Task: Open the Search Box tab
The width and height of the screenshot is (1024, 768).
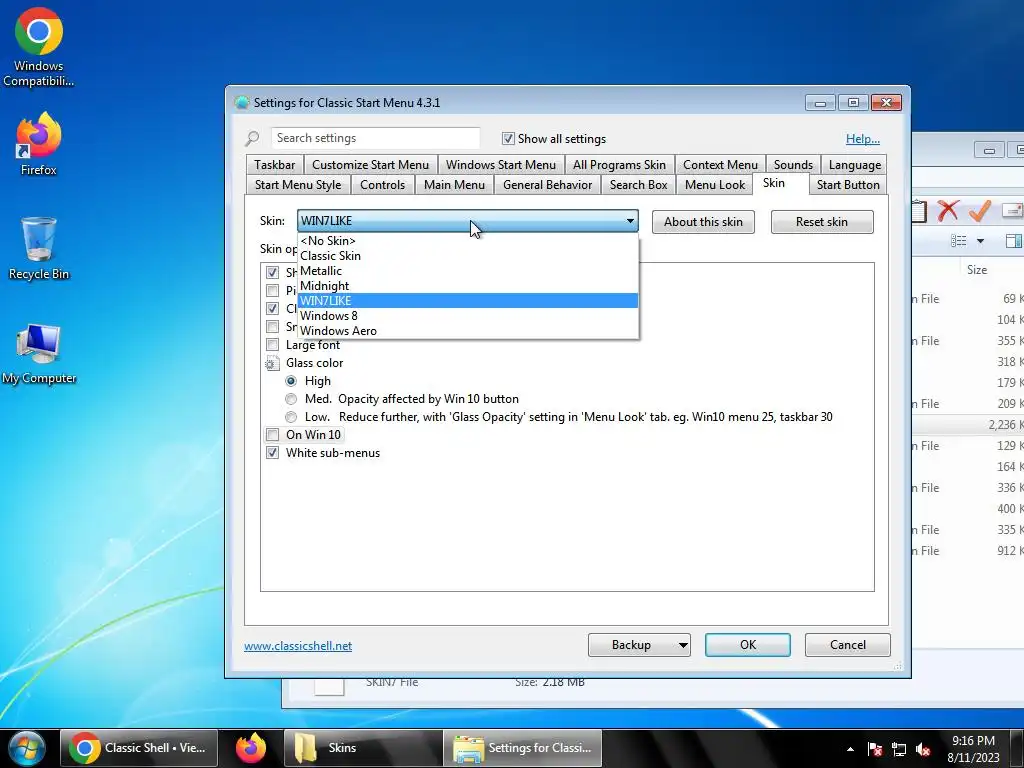Action: (x=638, y=185)
